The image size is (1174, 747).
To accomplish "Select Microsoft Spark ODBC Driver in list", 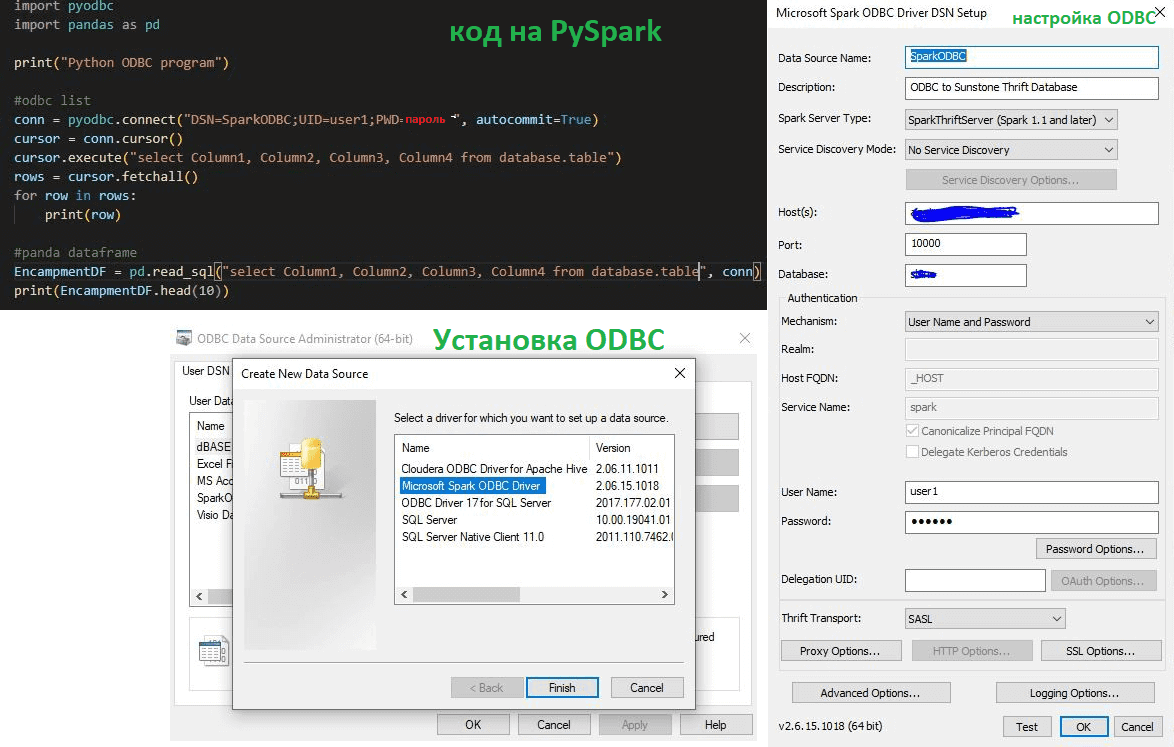I will click(x=471, y=486).
